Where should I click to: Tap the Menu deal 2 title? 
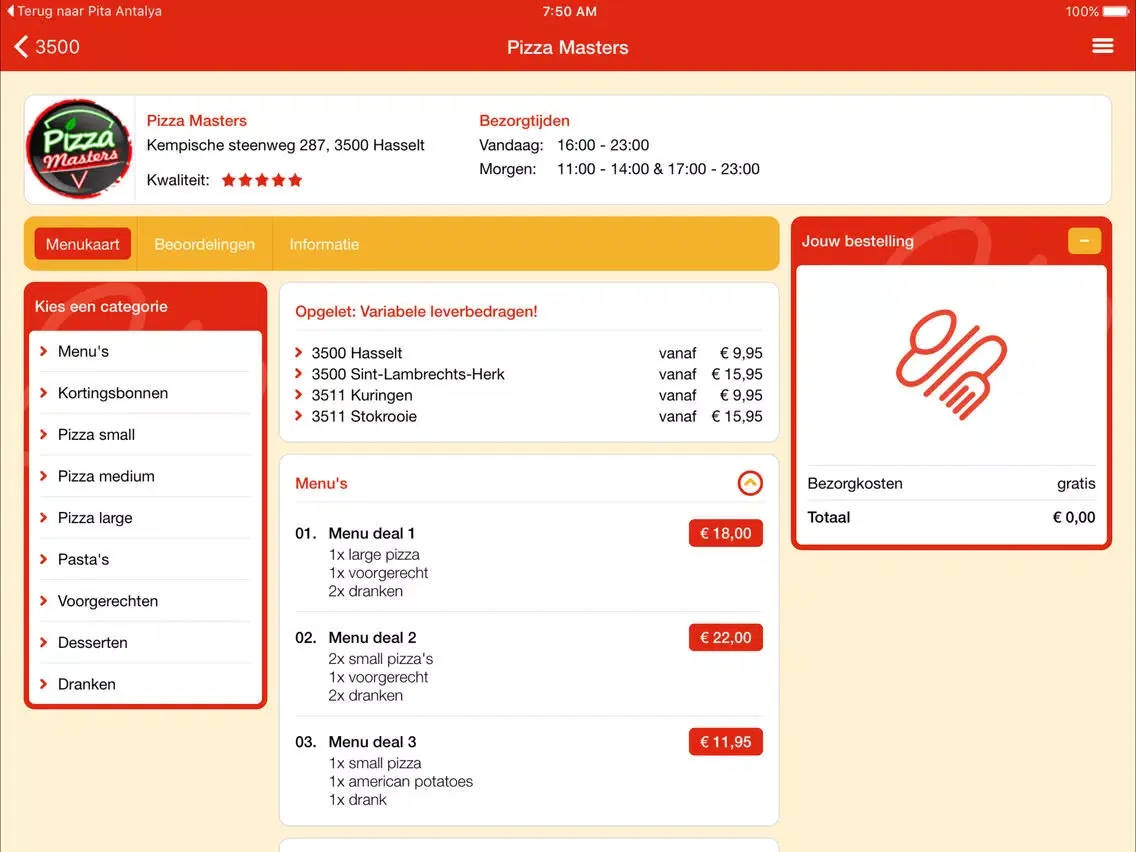[x=372, y=638]
